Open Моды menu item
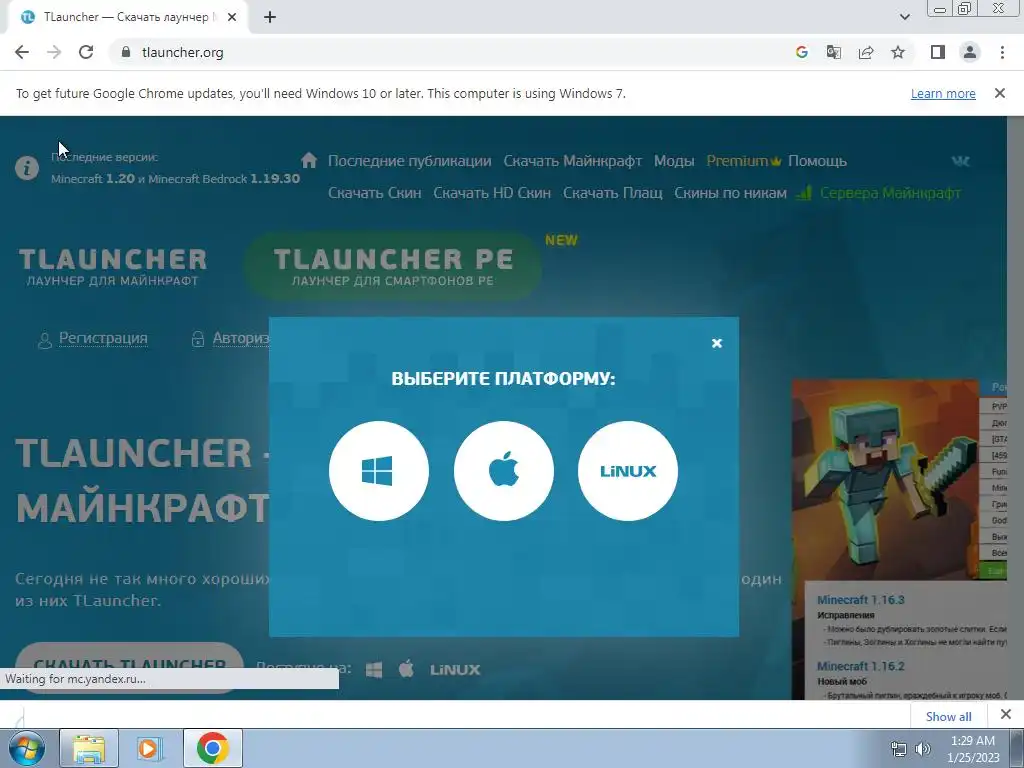 [674, 161]
